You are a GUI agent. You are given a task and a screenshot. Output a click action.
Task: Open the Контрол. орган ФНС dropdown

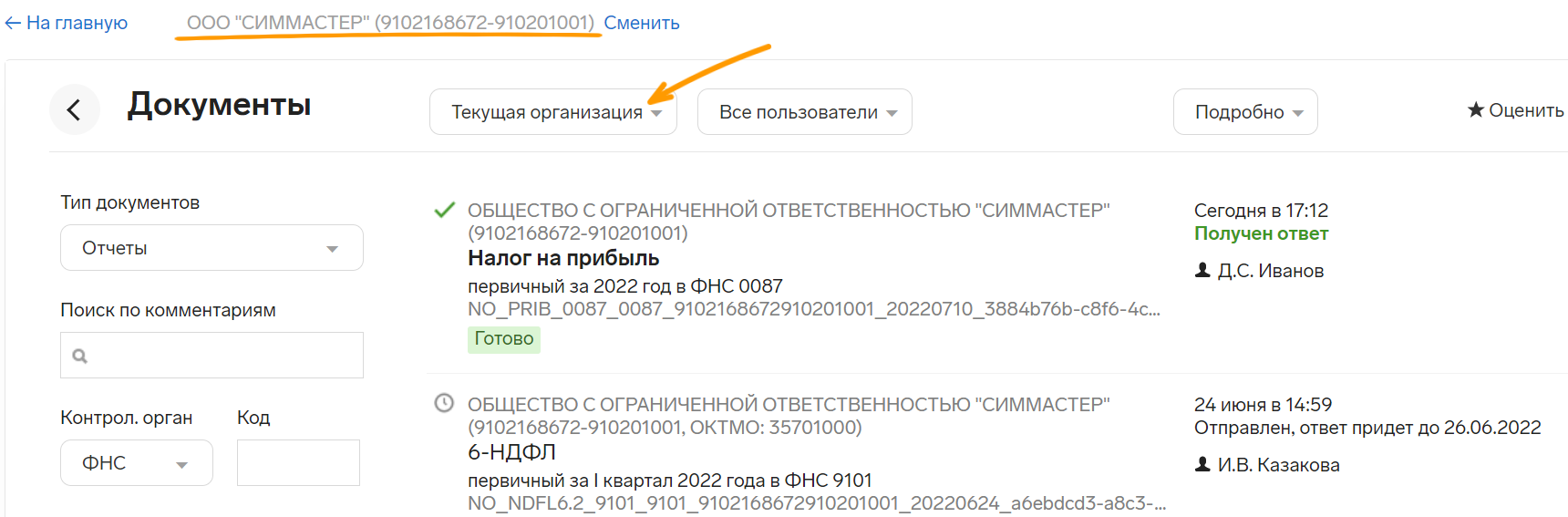click(137, 463)
